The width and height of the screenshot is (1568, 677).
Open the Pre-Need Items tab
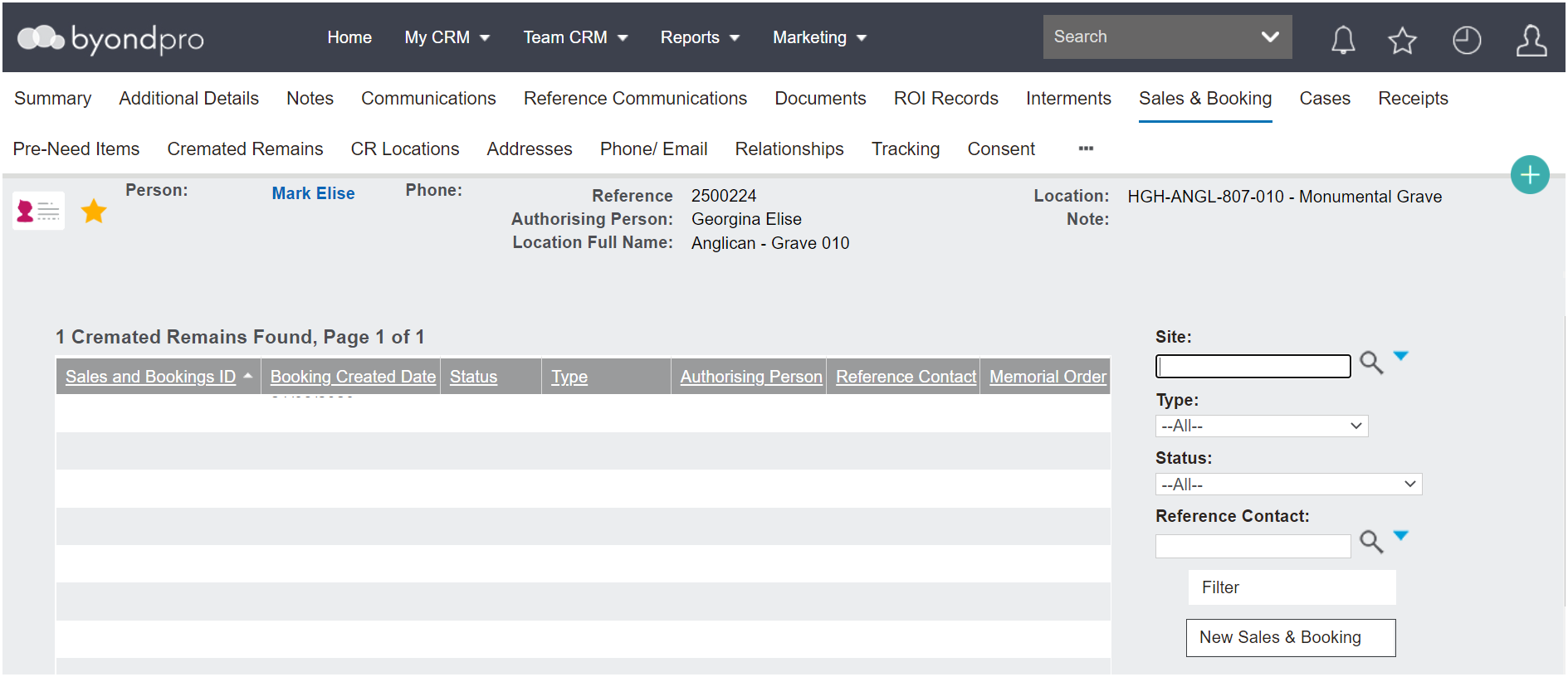tap(76, 149)
